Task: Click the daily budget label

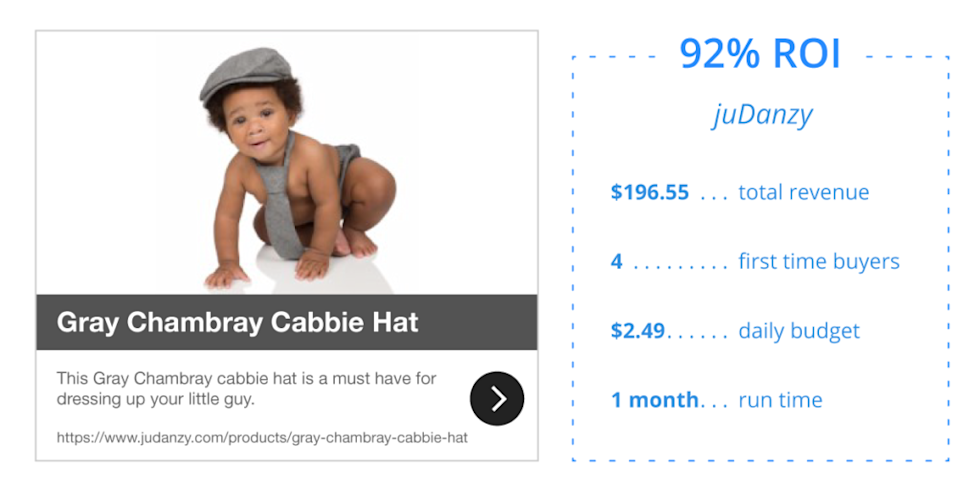Action: coord(799,331)
